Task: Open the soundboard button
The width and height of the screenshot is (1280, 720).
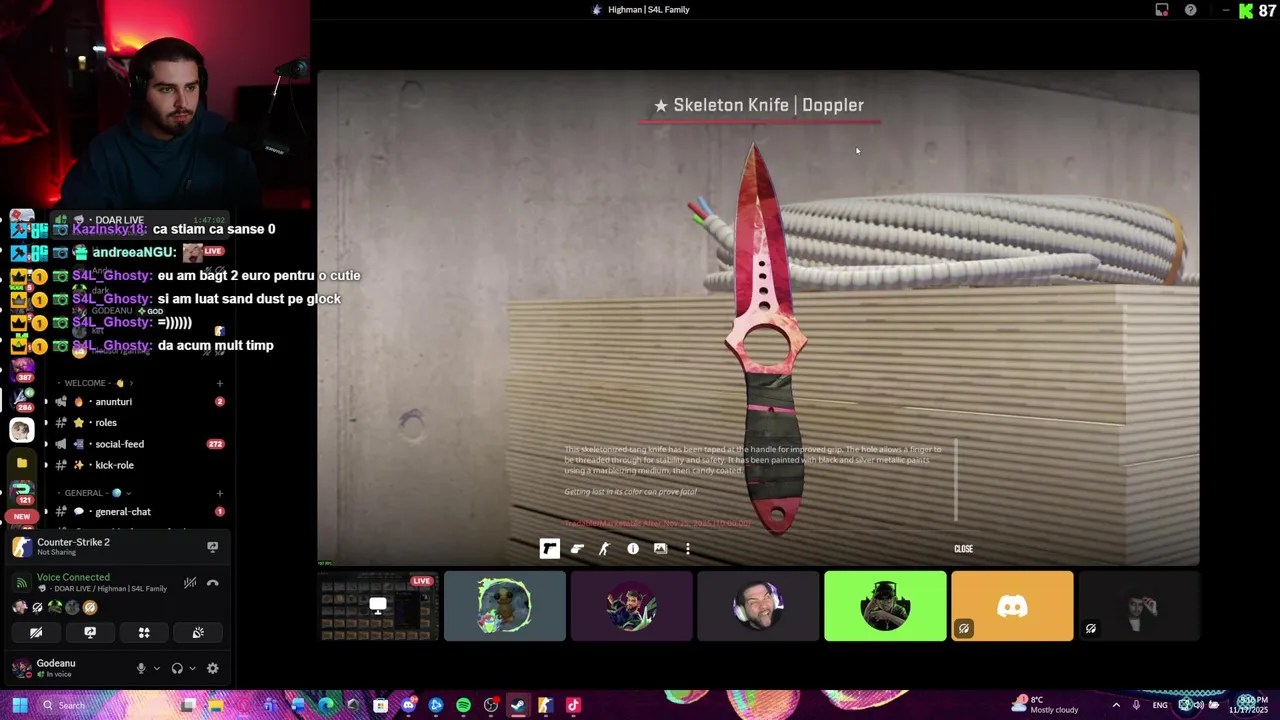Action: 198,632
